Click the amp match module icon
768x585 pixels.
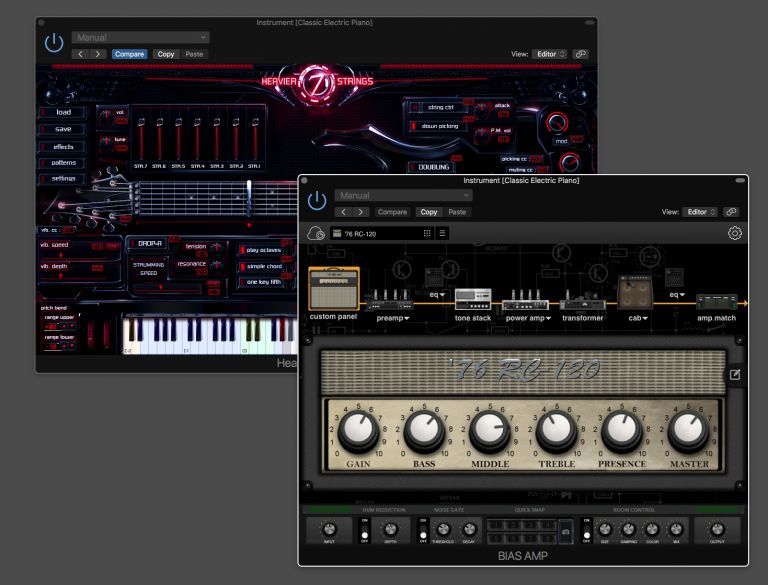coord(716,301)
